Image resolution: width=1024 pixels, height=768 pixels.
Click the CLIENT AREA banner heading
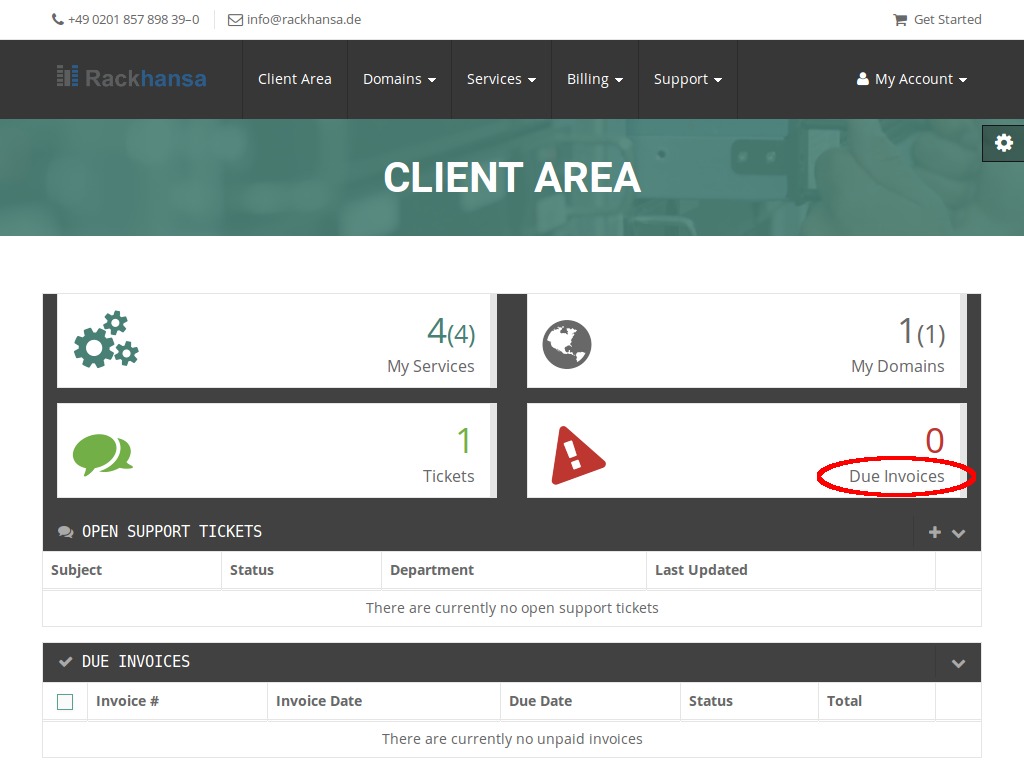(512, 178)
